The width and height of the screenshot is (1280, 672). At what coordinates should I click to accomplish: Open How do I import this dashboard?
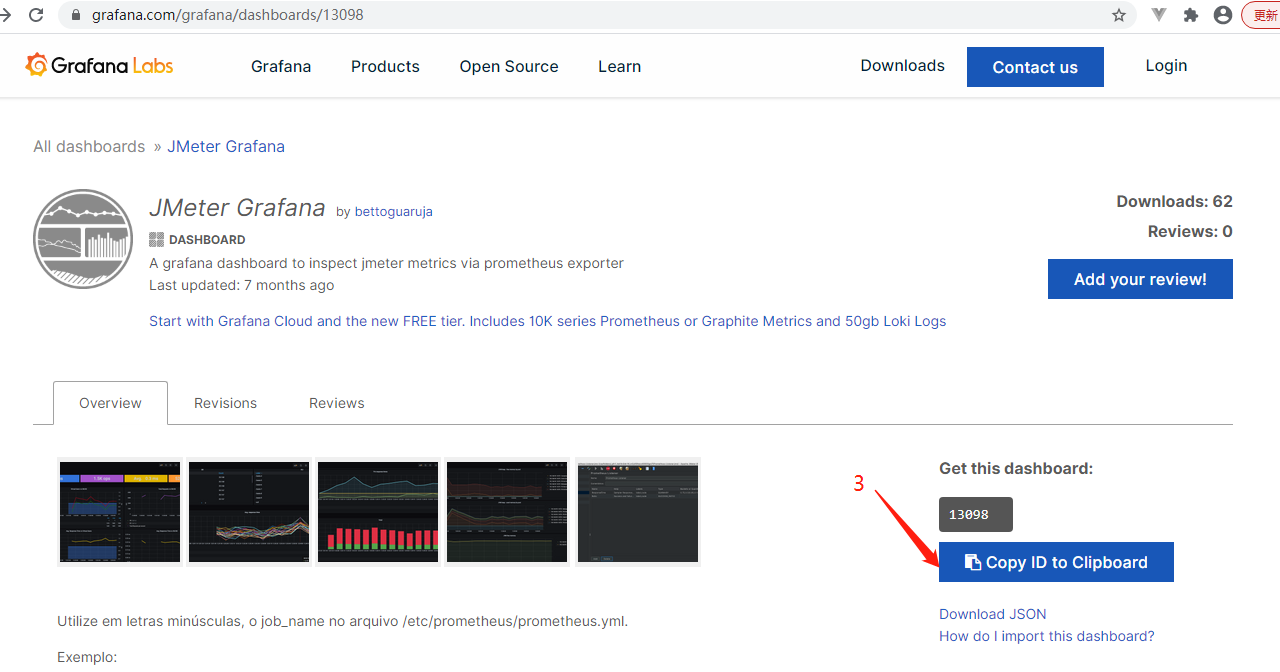tap(1047, 636)
